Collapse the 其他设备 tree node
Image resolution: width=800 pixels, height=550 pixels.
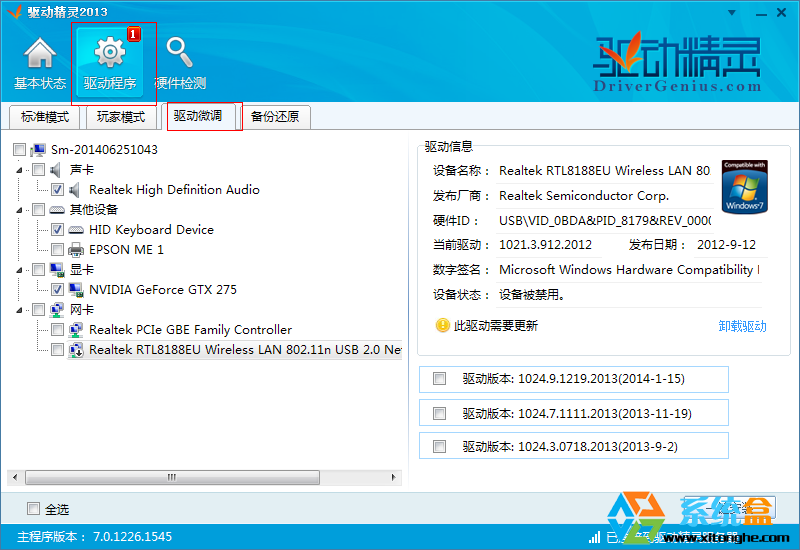19,210
